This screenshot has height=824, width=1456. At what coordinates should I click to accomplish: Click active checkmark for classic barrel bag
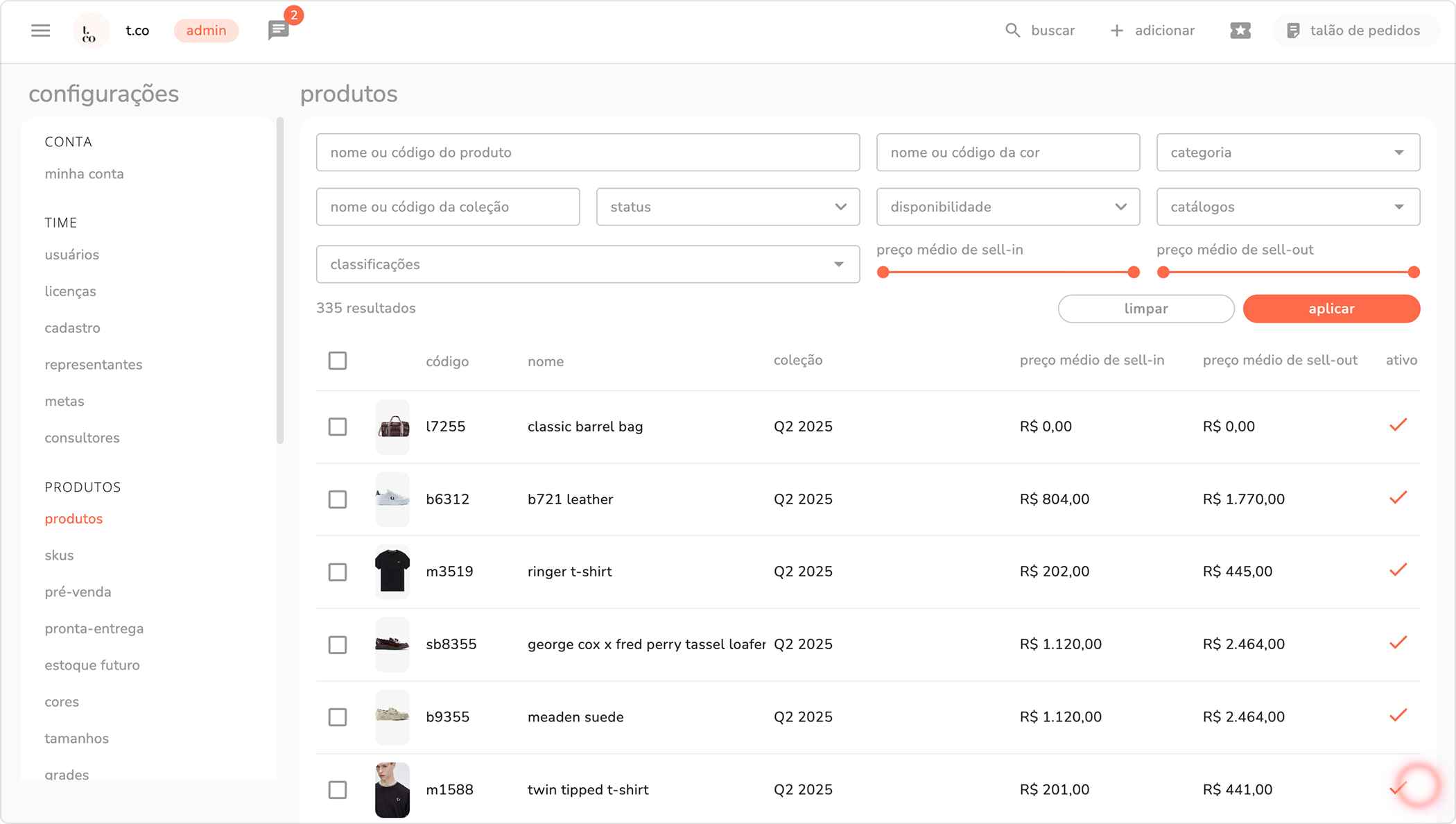click(1398, 425)
